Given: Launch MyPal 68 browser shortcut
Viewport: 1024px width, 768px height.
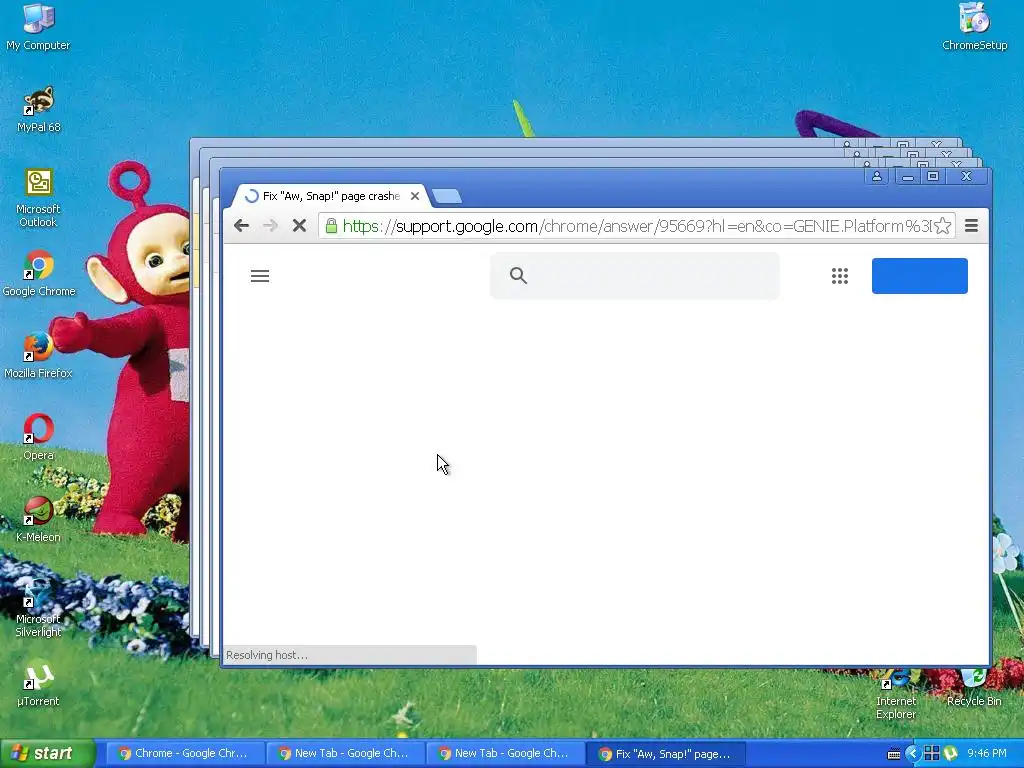Looking at the screenshot, I should (x=38, y=109).
